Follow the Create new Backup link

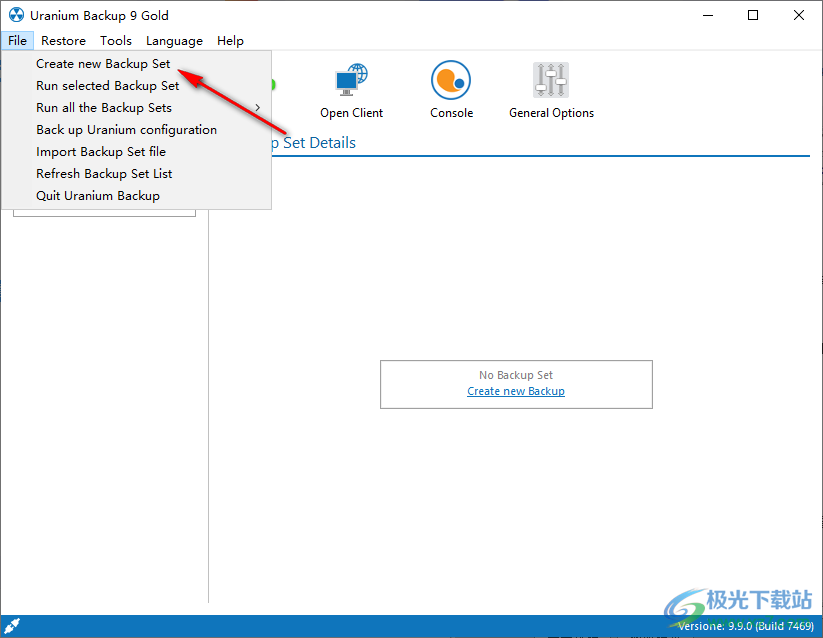[x=516, y=391]
